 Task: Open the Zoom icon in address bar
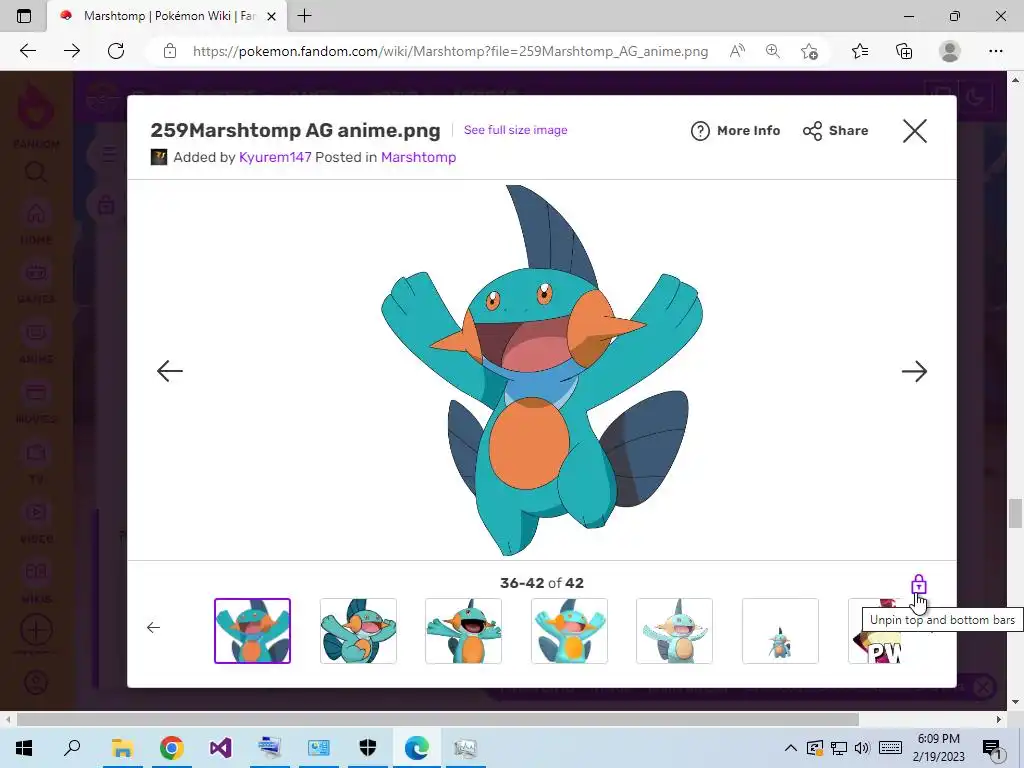(773, 51)
